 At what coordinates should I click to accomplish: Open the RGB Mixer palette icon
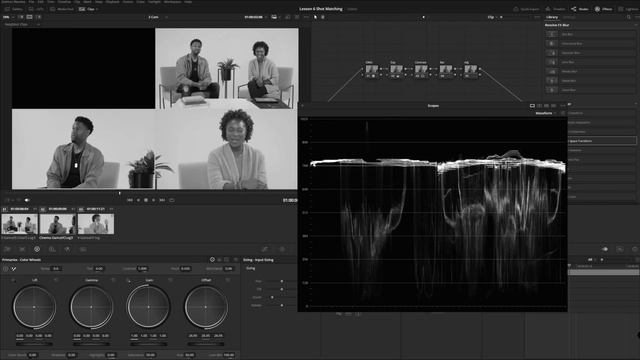coord(67,249)
